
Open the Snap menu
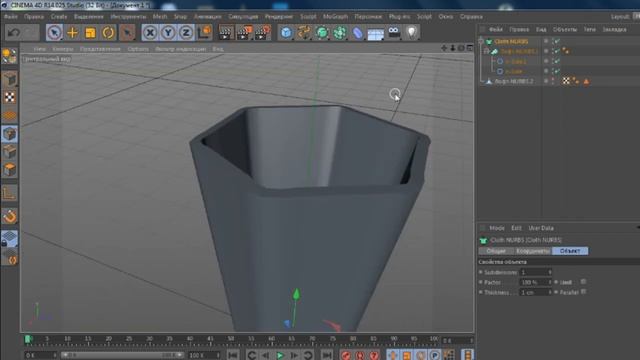pos(180,17)
